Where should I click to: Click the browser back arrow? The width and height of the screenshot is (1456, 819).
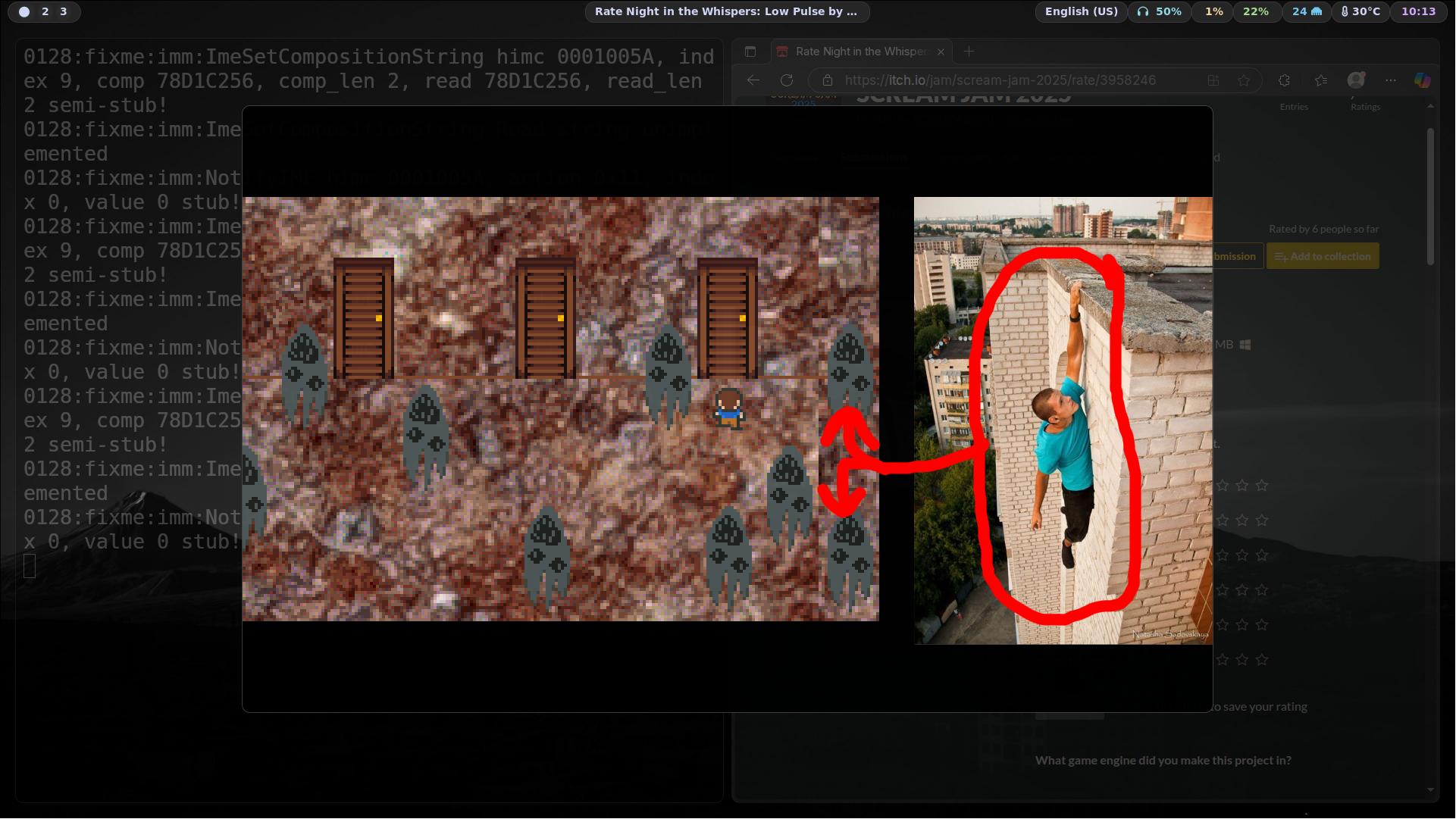753,80
